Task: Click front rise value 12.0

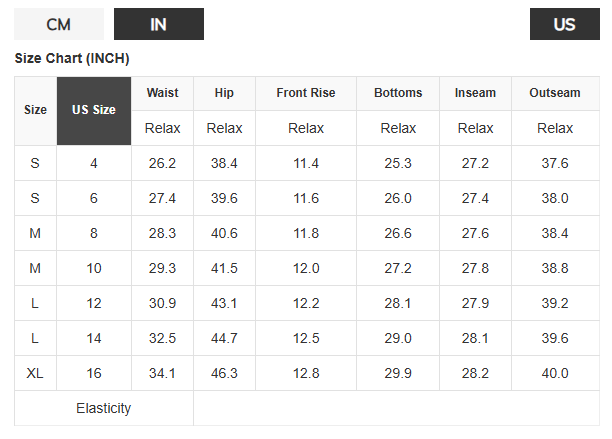Action: tap(305, 268)
